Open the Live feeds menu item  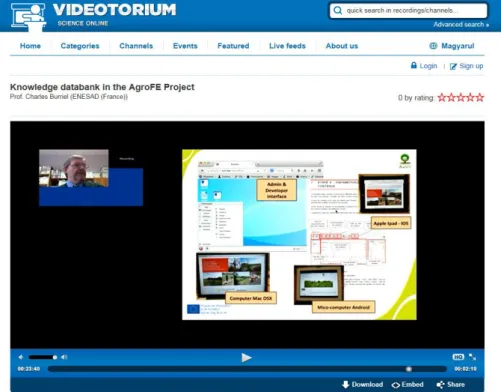tap(287, 46)
